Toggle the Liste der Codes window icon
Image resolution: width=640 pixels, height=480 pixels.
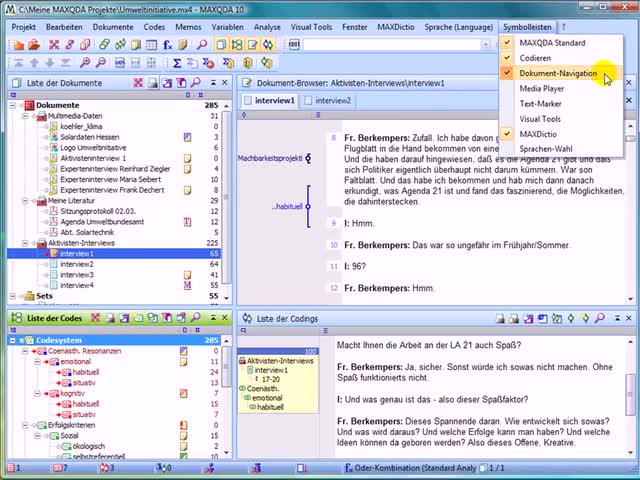pos(237,44)
